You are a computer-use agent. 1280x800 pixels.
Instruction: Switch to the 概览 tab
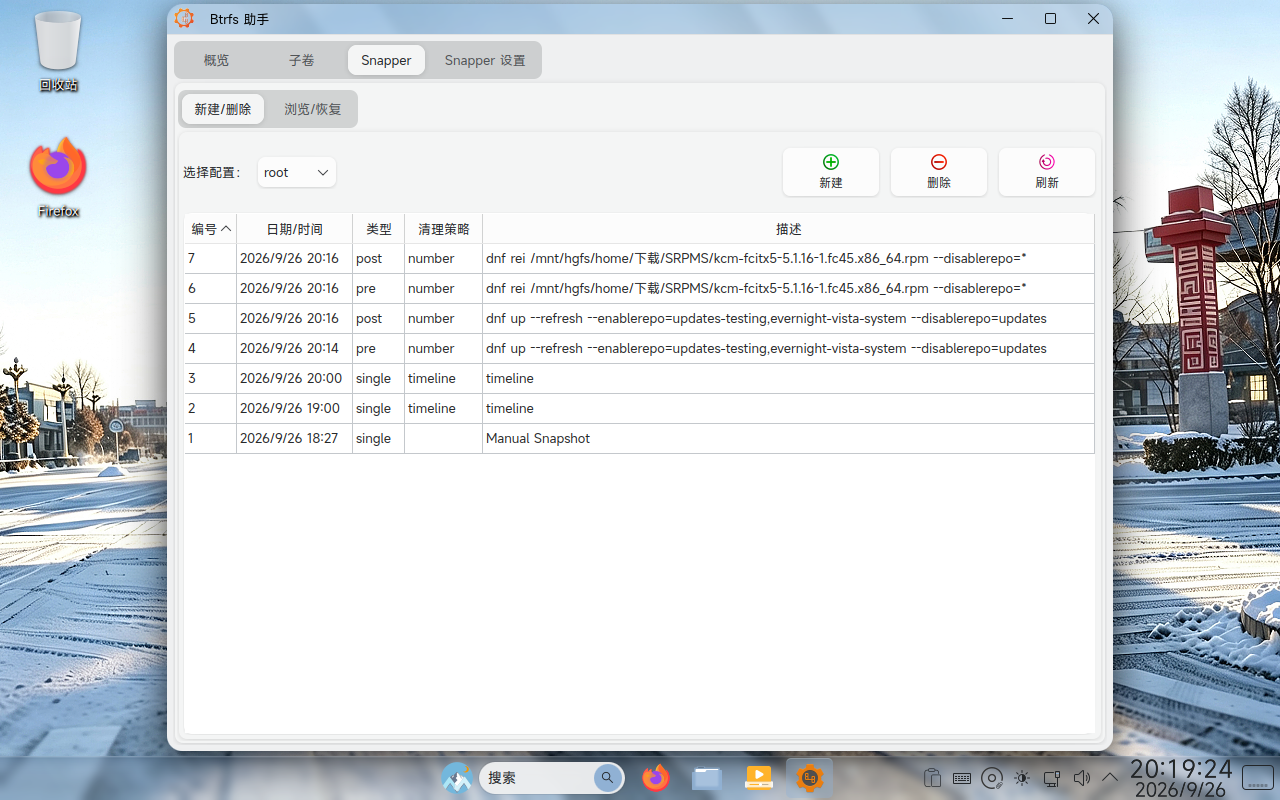tap(216, 60)
